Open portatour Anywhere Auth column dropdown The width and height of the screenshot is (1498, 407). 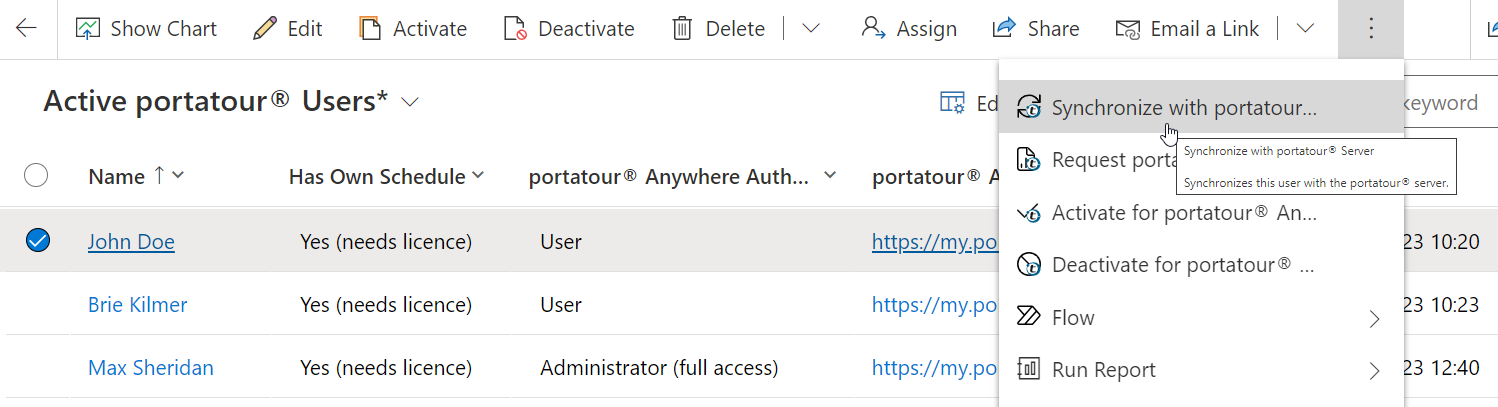(829, 176)
